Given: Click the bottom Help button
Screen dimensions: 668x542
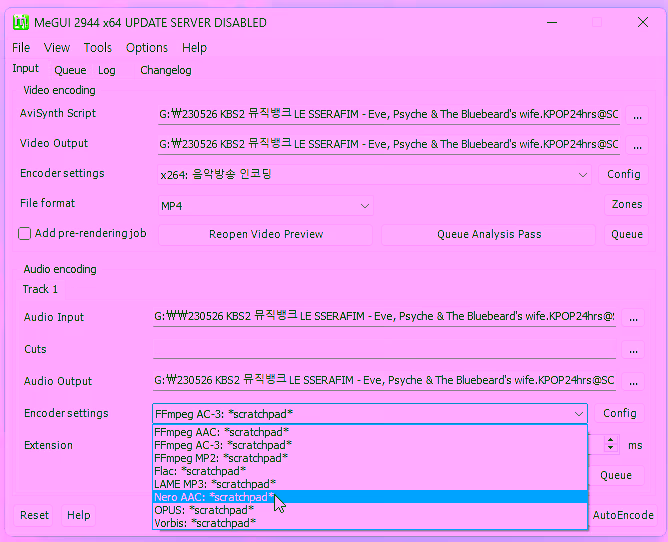Looking at the screenshot, I should point(78,515).
